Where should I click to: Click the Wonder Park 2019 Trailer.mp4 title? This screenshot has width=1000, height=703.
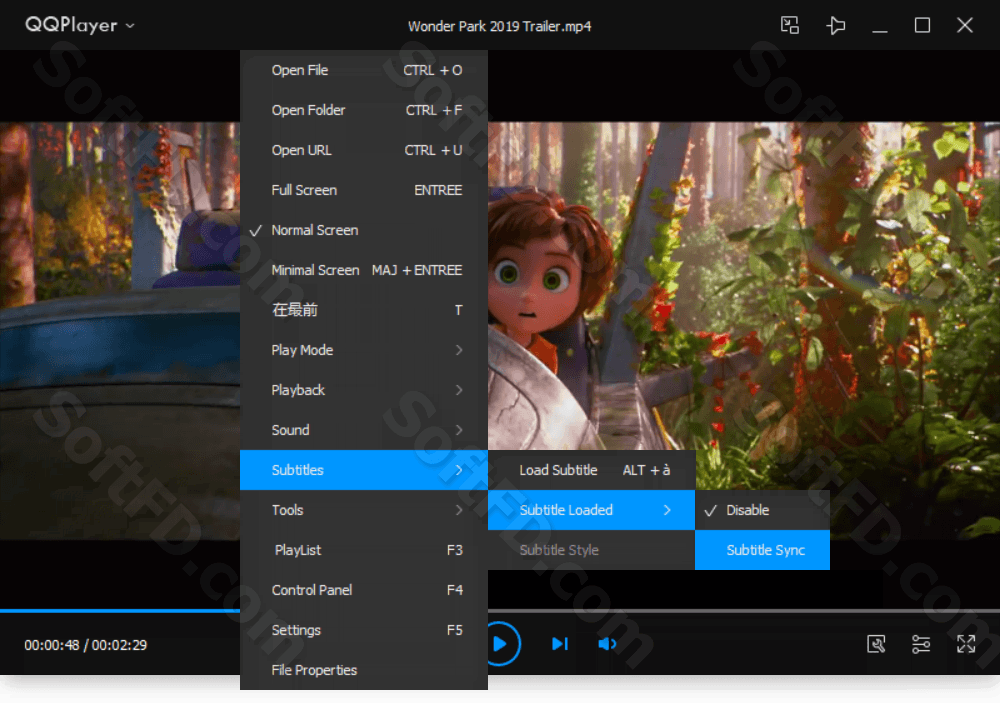point(499,26)
